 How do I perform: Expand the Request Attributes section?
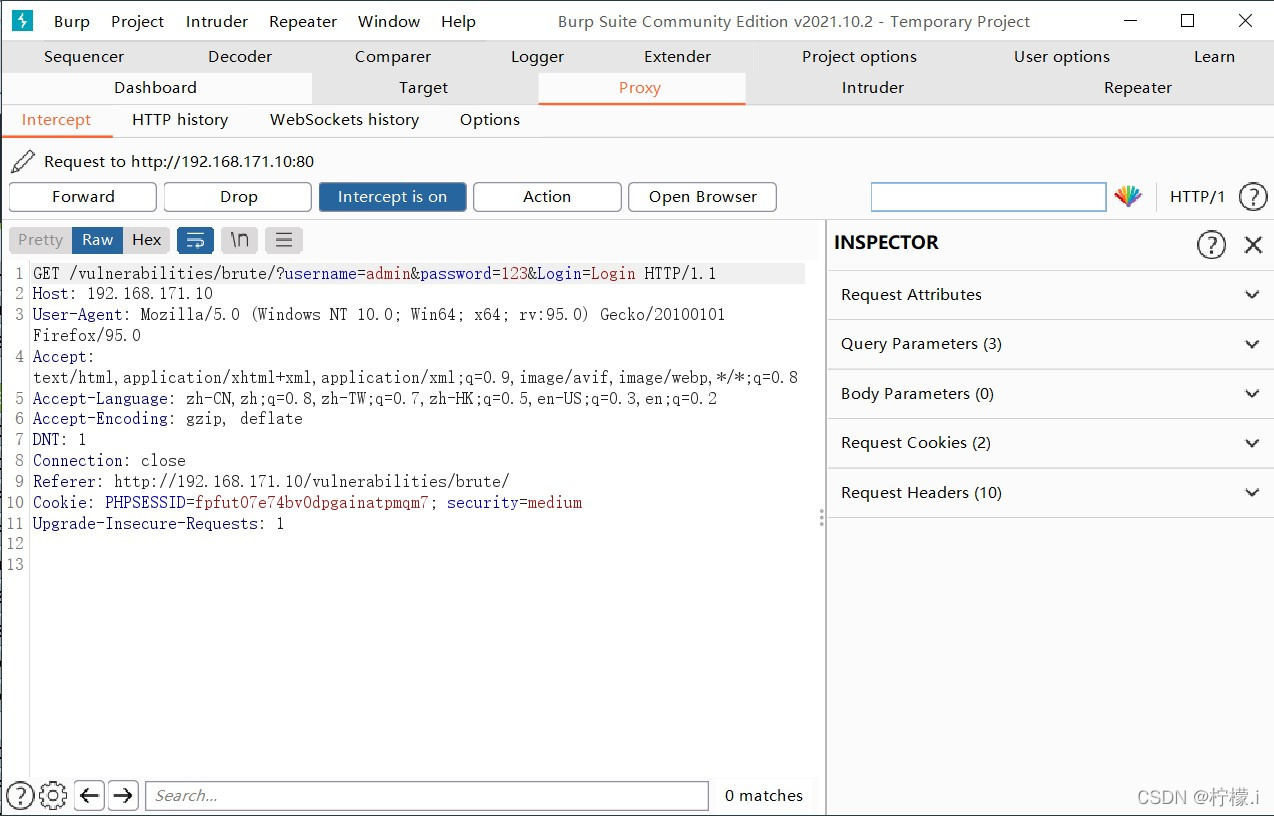1050,295
